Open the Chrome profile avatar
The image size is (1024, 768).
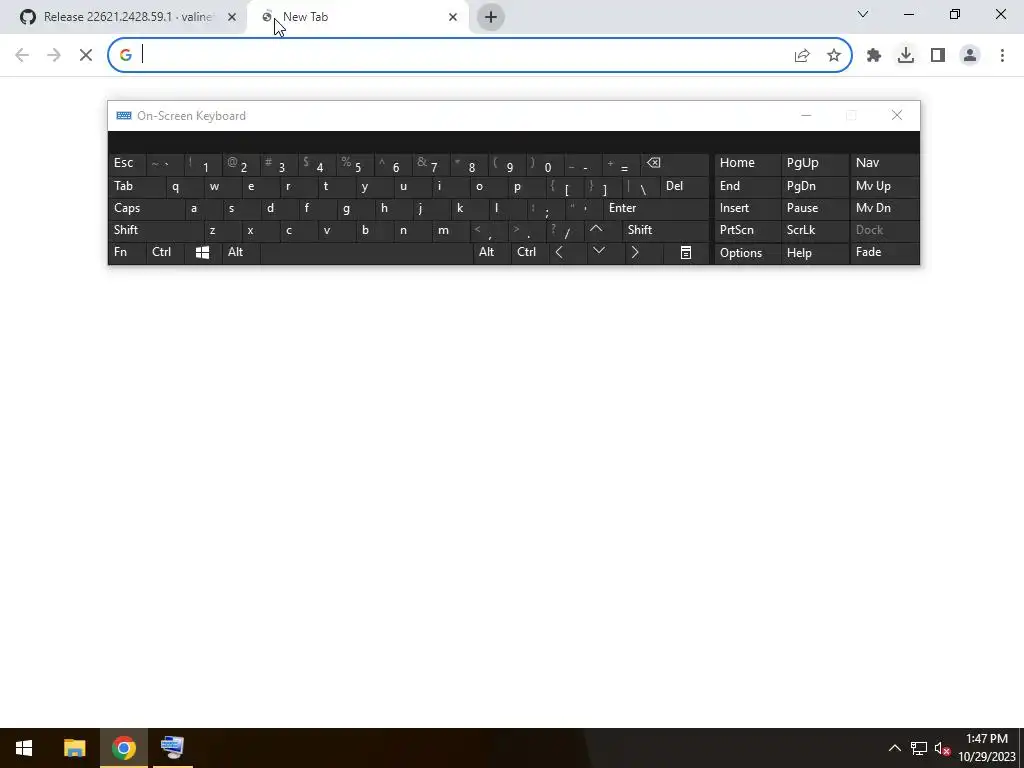click(970, 56)
